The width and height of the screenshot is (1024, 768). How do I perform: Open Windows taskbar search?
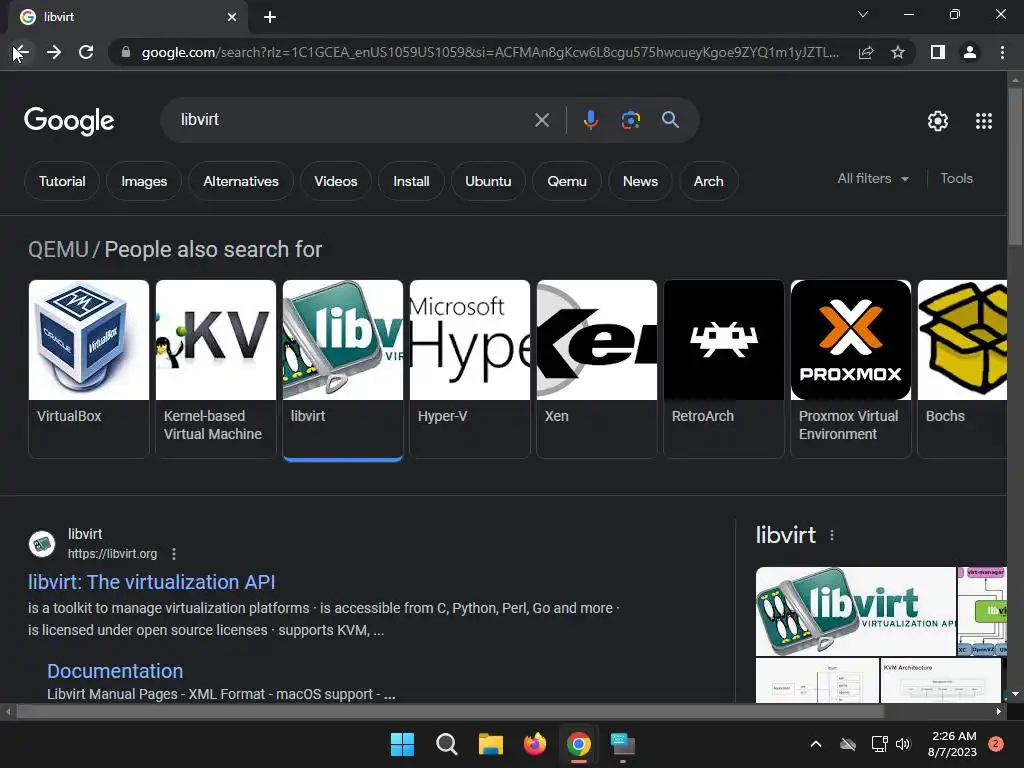pyautogui.click(x=447, y=744)
